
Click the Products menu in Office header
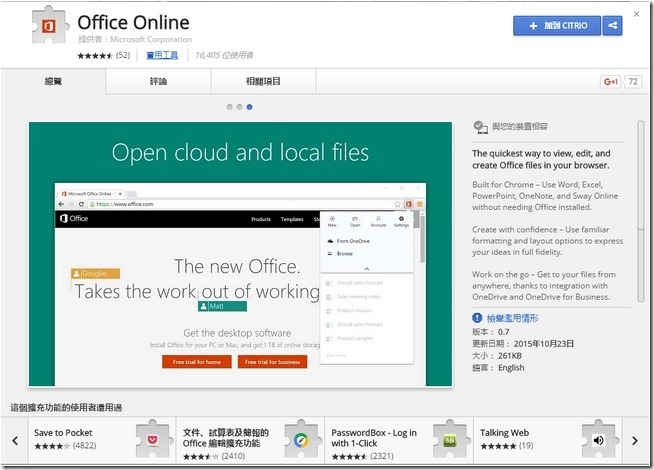[261, 219]
